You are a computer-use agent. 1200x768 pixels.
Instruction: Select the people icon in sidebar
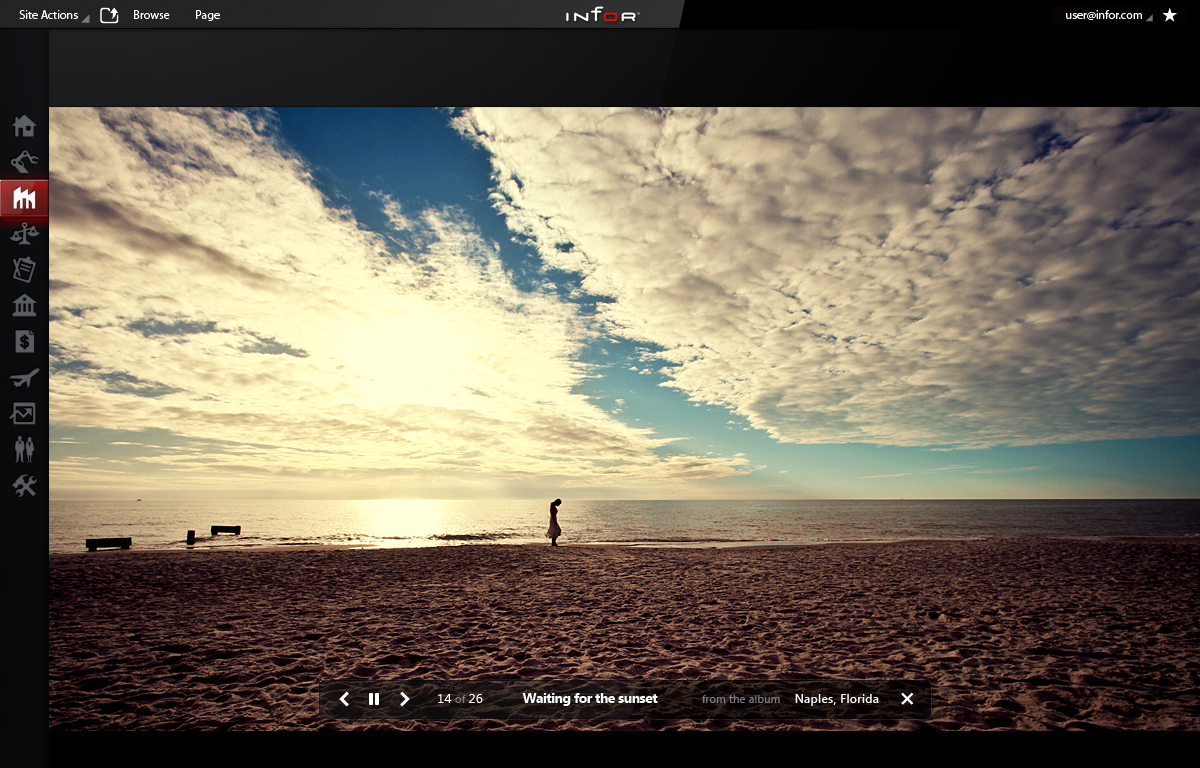(x=24, y=449)
